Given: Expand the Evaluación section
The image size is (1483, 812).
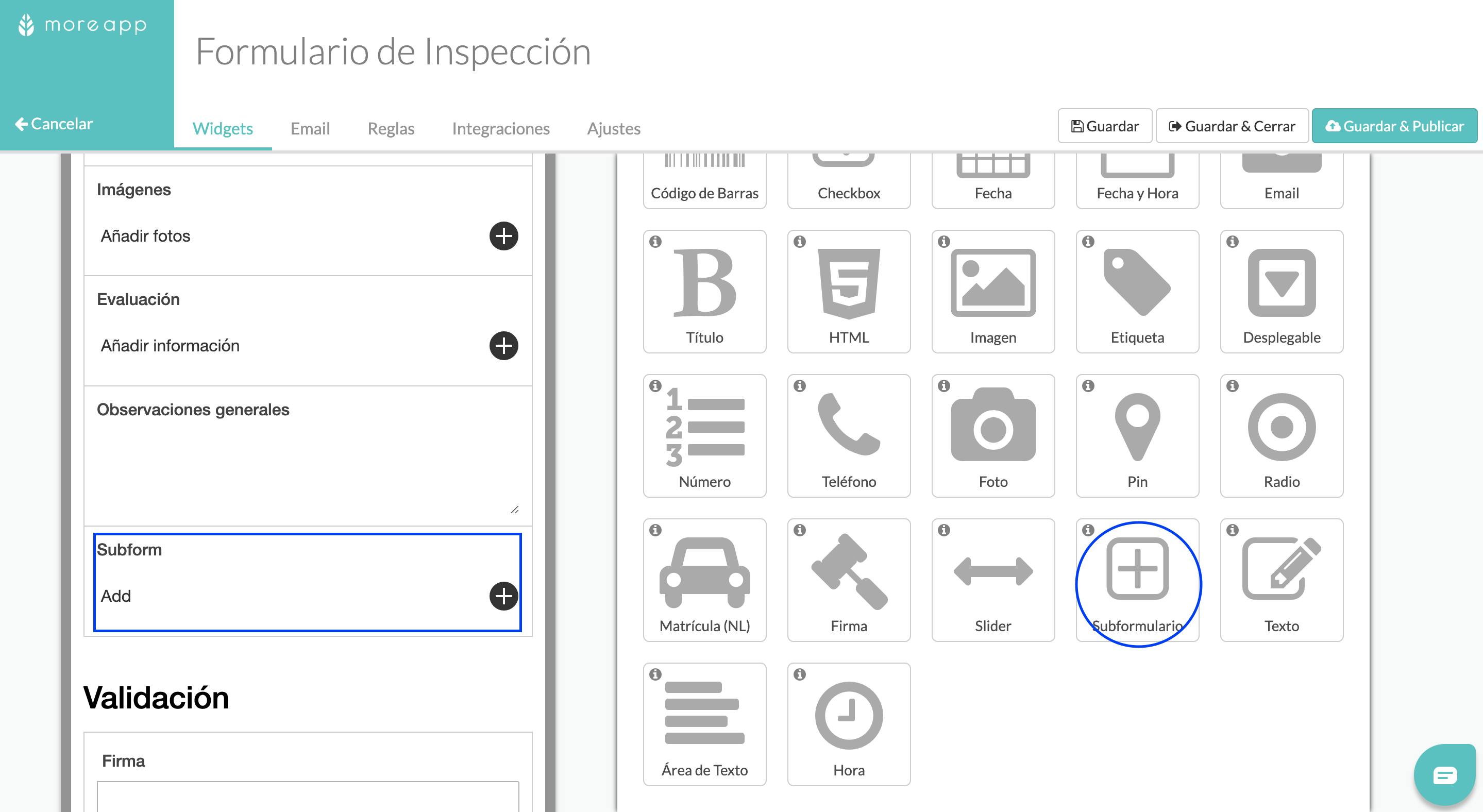Looking at the screenshot, I should coord(504,346).
